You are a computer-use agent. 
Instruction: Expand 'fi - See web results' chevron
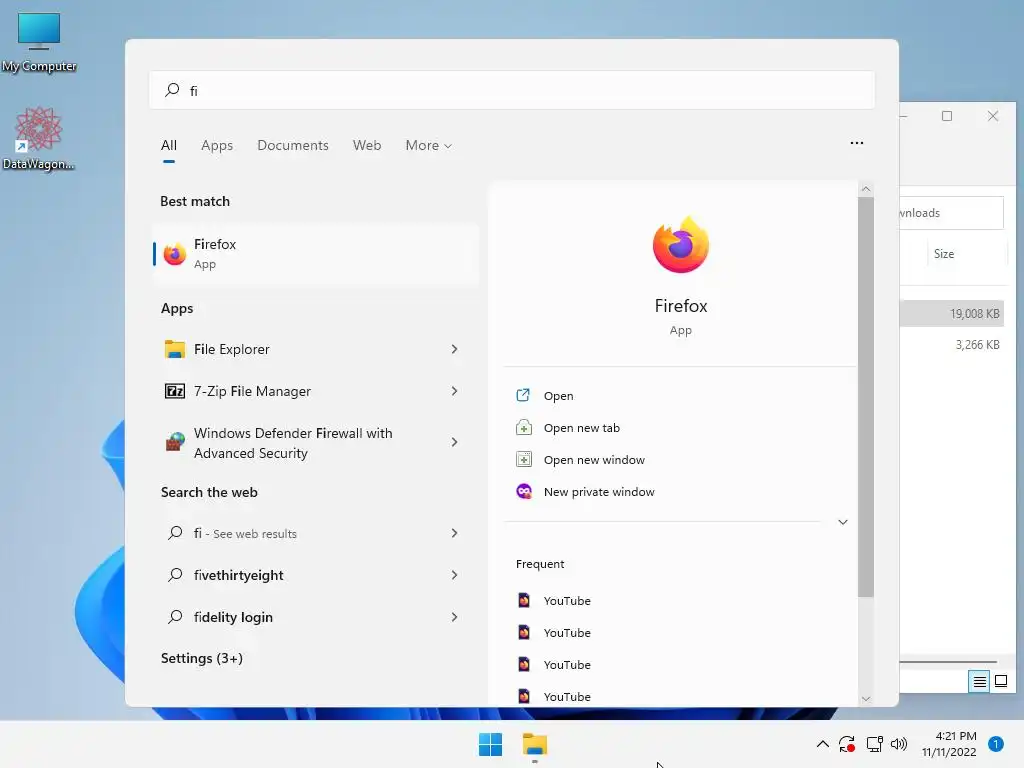point(455,534)
